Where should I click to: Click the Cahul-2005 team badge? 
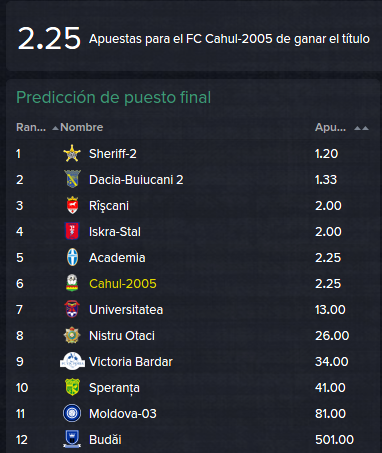click(x=72, y=283)
